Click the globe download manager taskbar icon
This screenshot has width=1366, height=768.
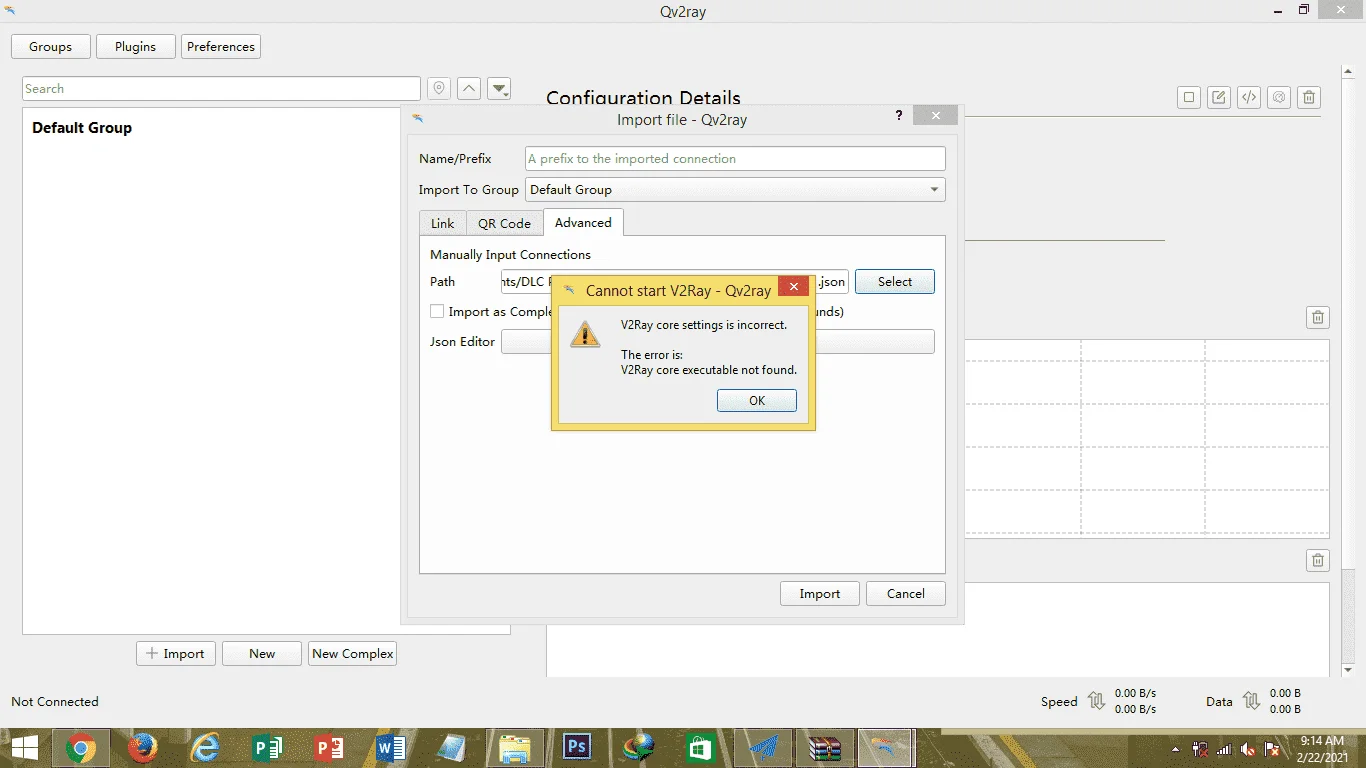pyautogui.click(x=639, y=748)
